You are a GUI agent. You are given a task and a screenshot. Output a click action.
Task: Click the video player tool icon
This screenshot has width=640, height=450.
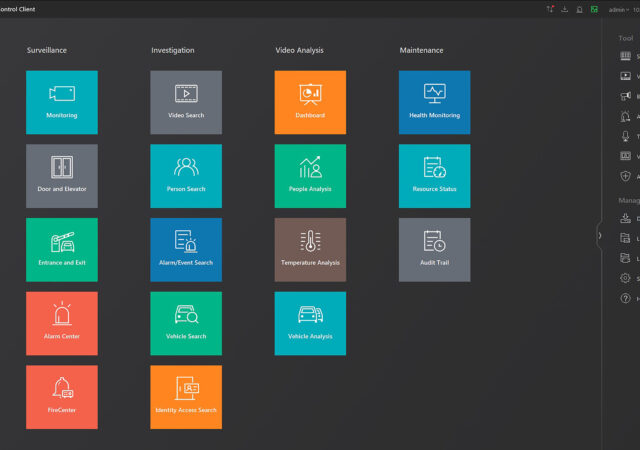[x=625, y=76]
